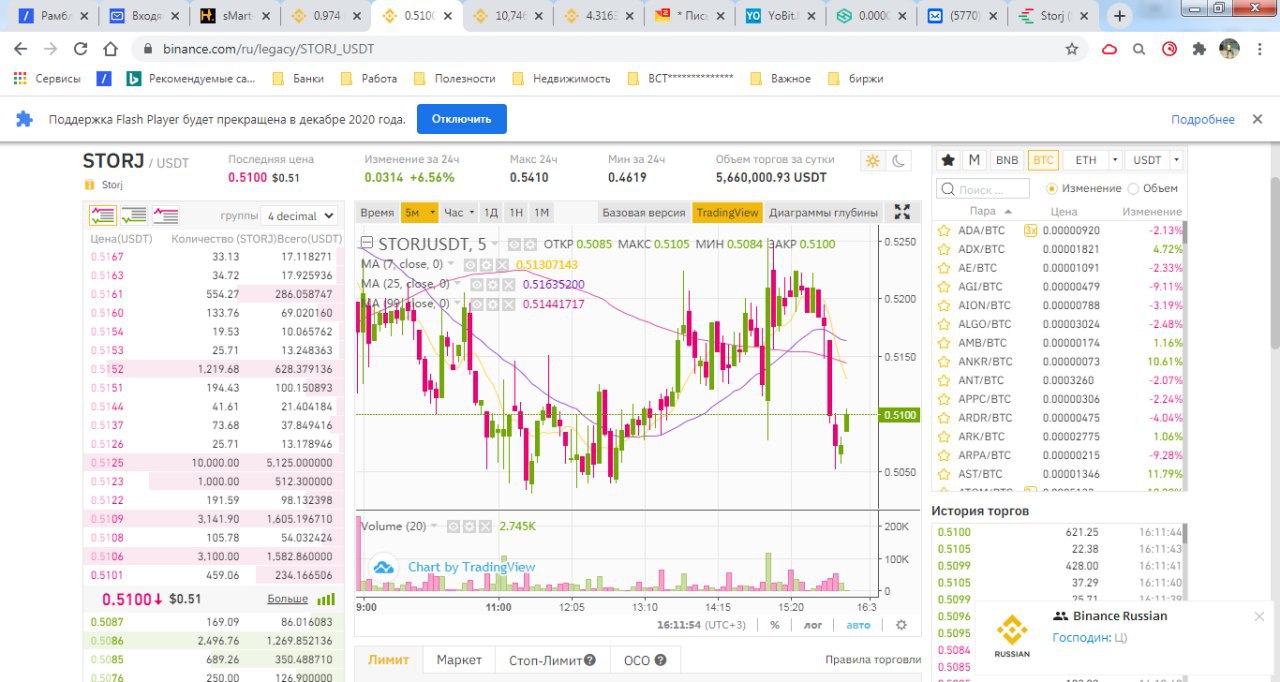Open Chrome three-dot menu
This screenshot has height=682, width=1280.
tap(1261, 48)
